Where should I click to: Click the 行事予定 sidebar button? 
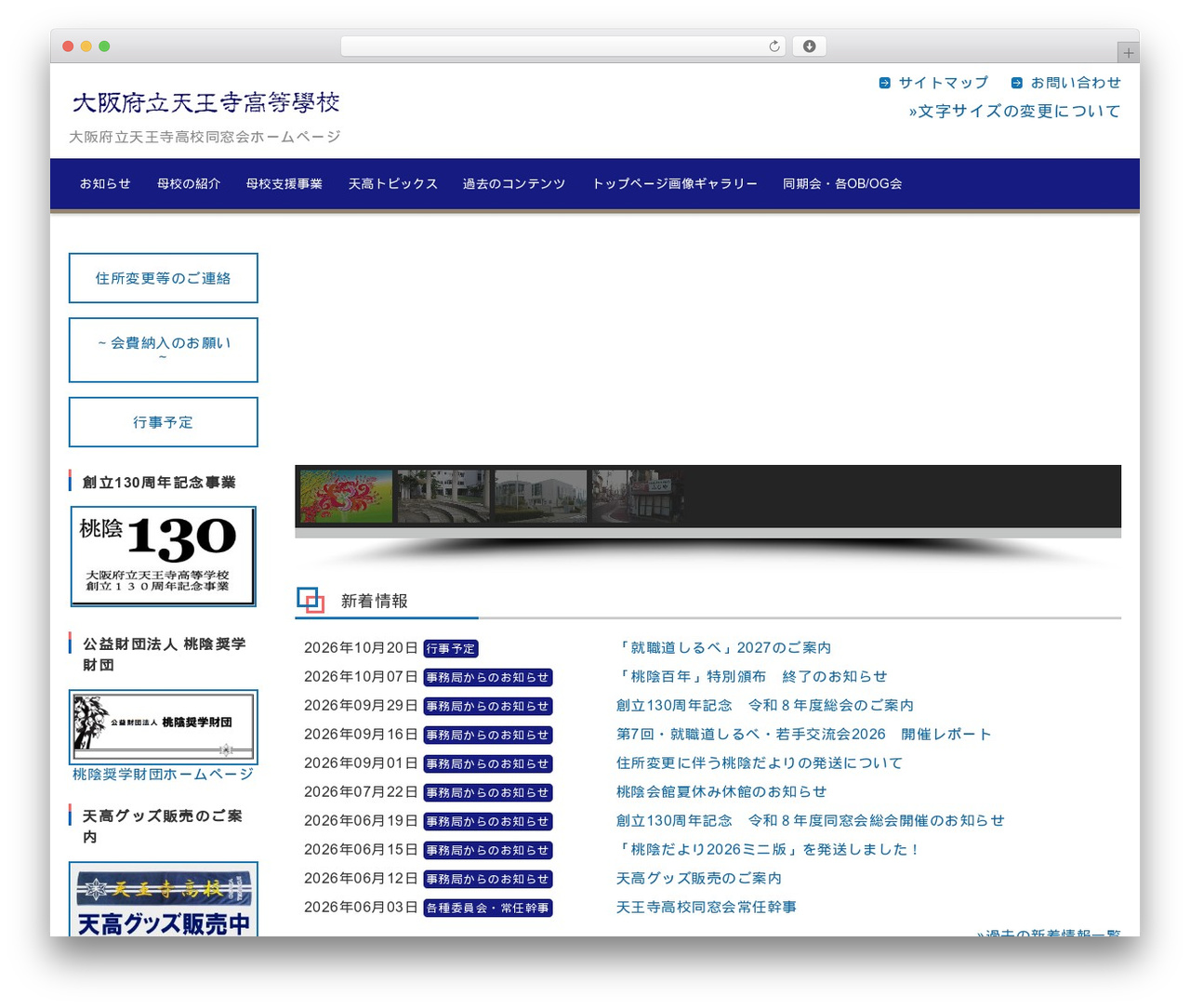(x=164, y=422)
